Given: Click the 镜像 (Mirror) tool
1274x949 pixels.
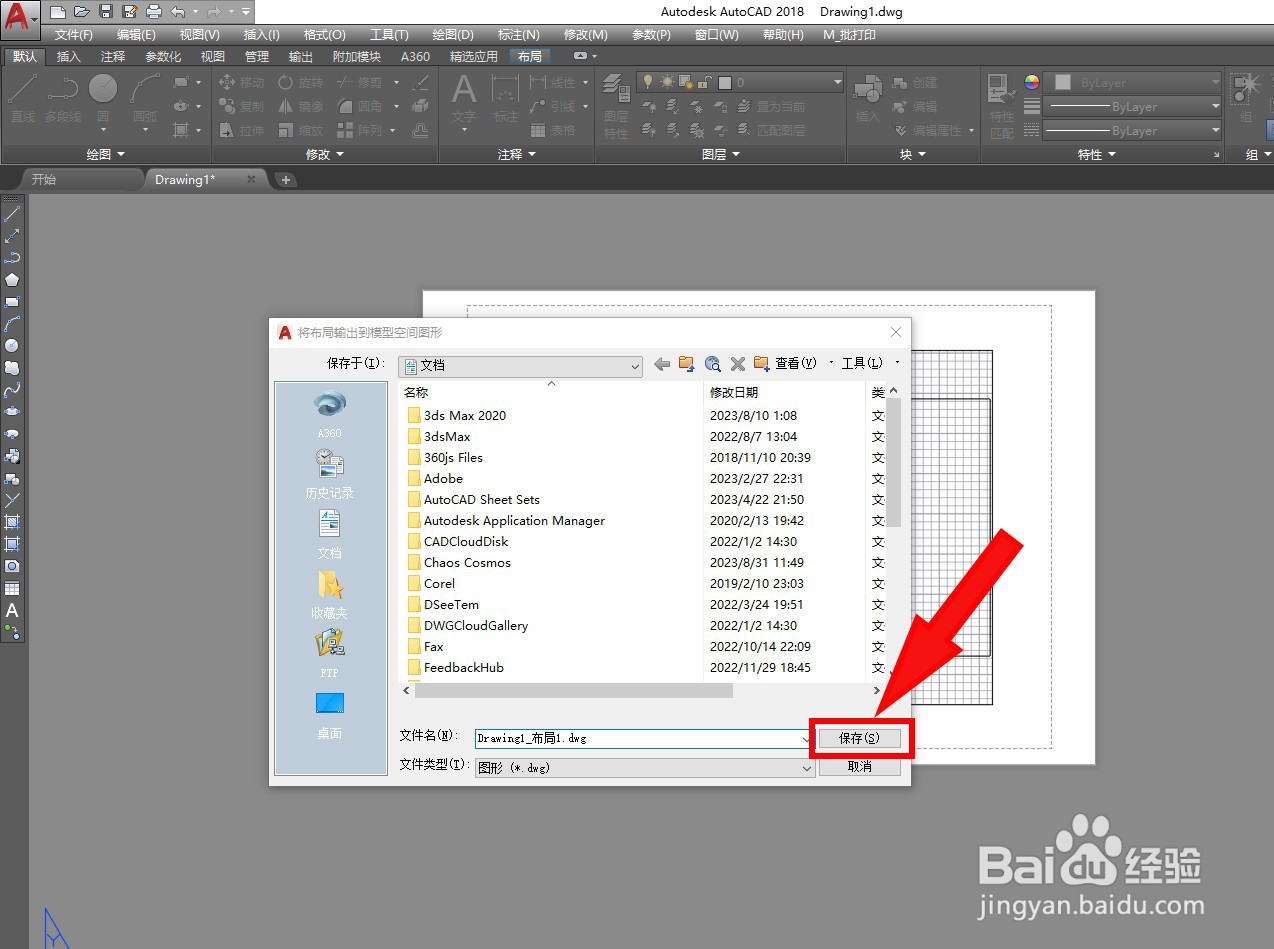Looking at the screenshot, I should coord(300,107).
